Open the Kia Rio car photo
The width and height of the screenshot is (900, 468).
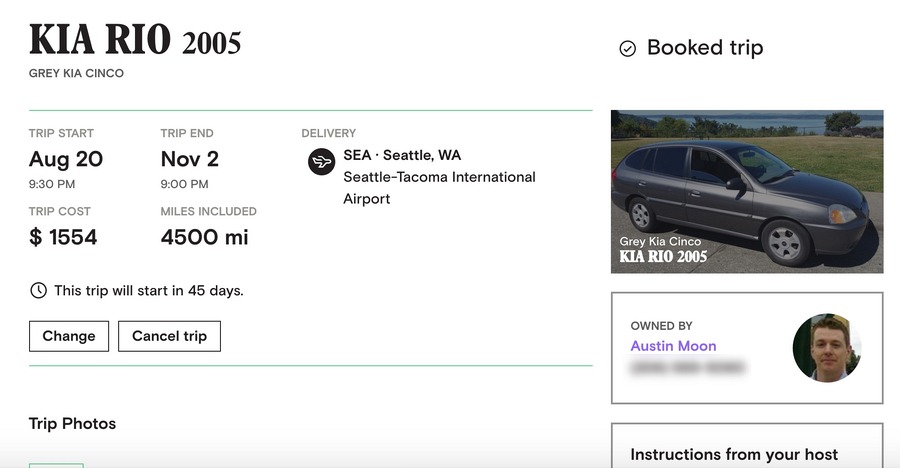coord(747,191)
